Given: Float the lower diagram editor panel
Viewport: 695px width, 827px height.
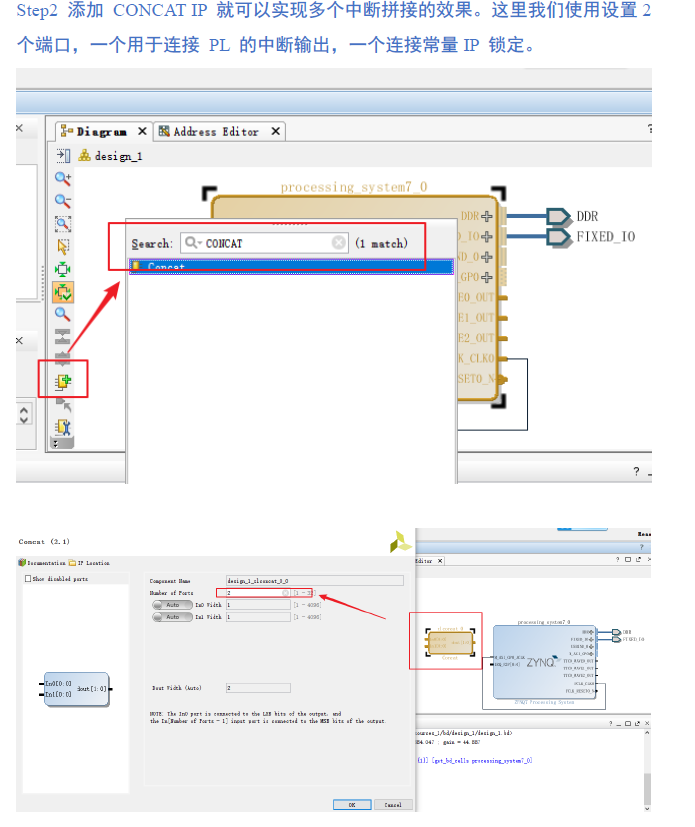Looking at the screenshot, I should 638,560.
